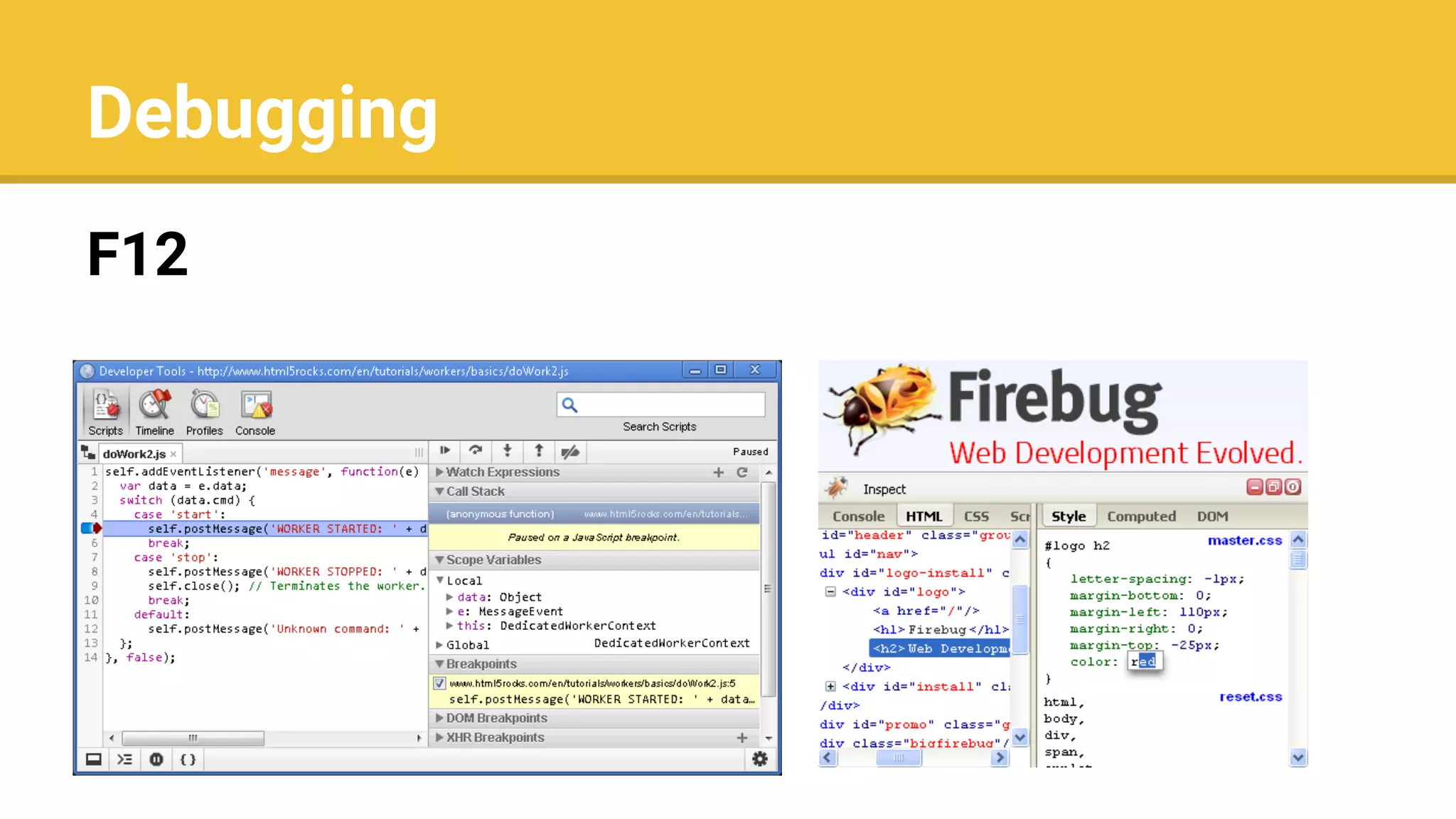
Task: Click the step over debugger icon
Action: pos(476,451)
